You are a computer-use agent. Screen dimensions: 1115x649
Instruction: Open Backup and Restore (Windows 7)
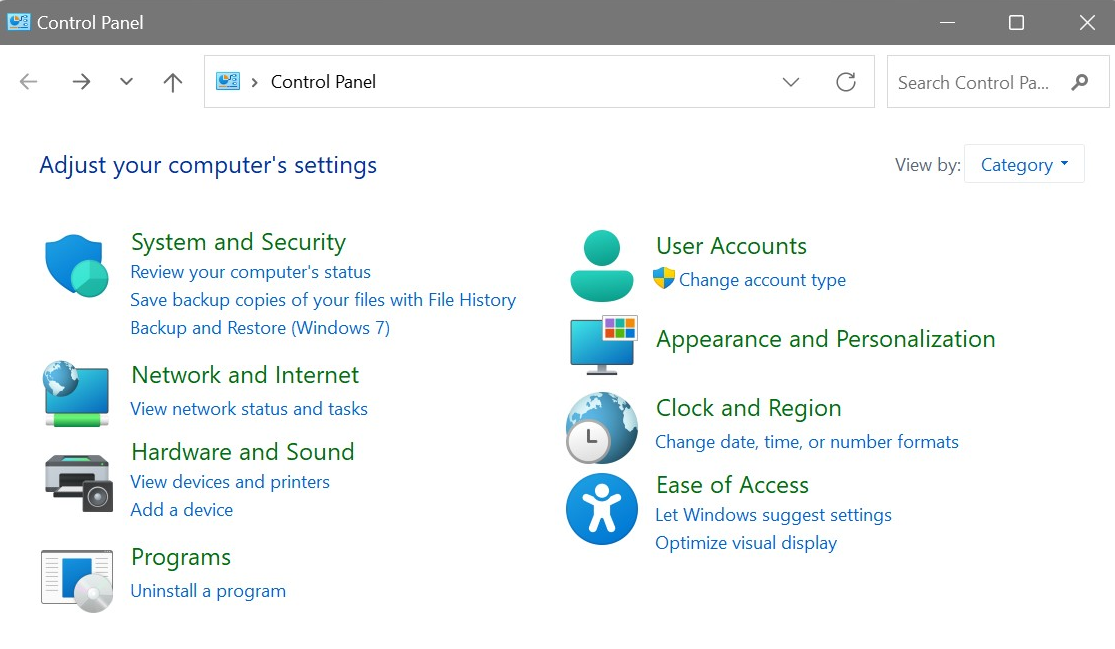[260, 328]
